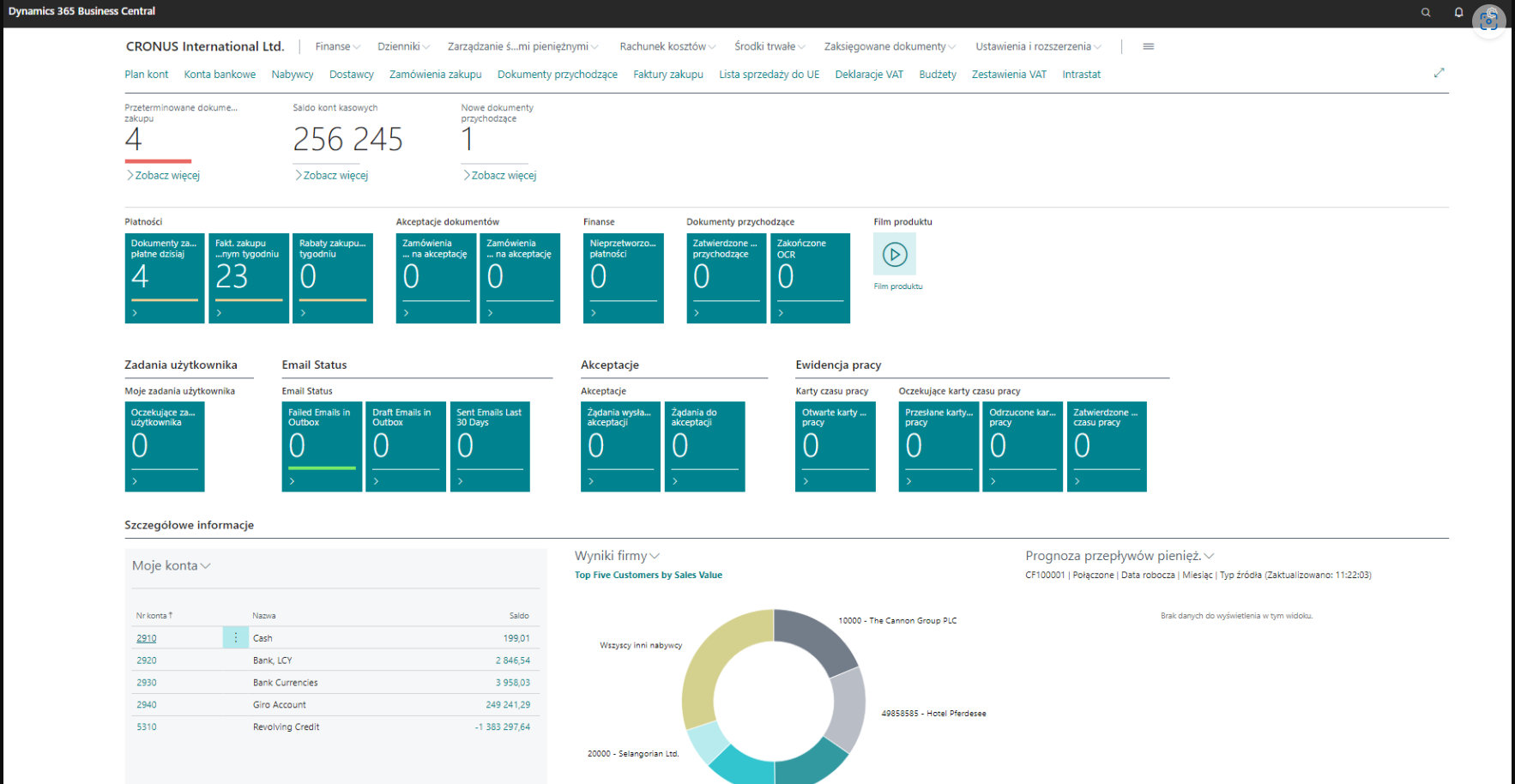
Task: Go to Konta bankowe
Action: click(x=220, y=75)
